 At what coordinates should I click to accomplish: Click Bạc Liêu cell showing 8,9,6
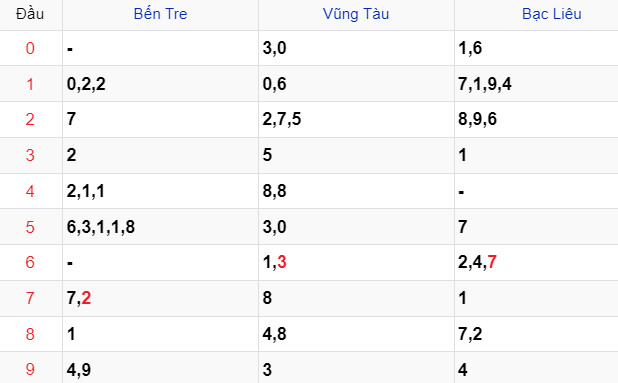(536, 119)
